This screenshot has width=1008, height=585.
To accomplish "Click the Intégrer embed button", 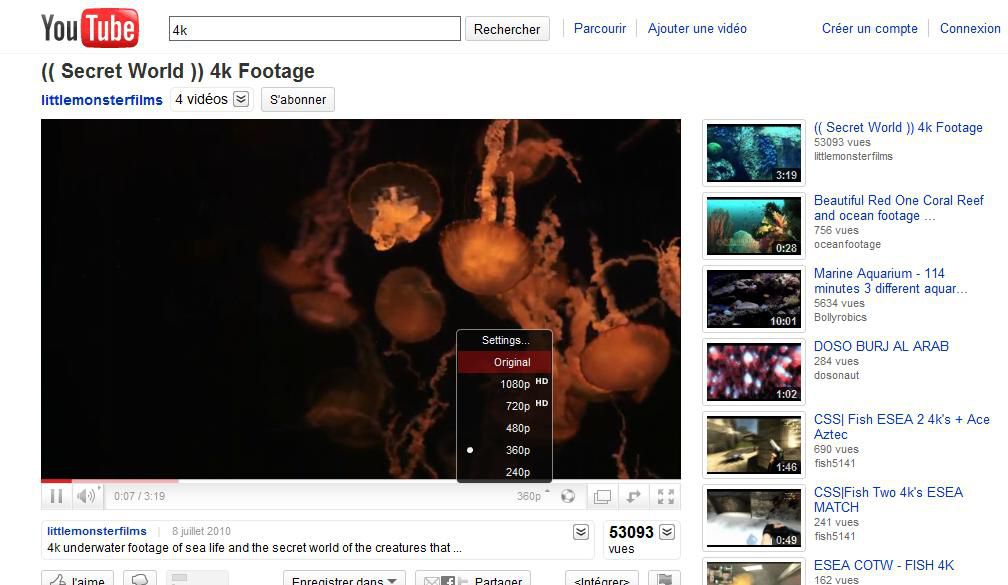I will 602,578.
